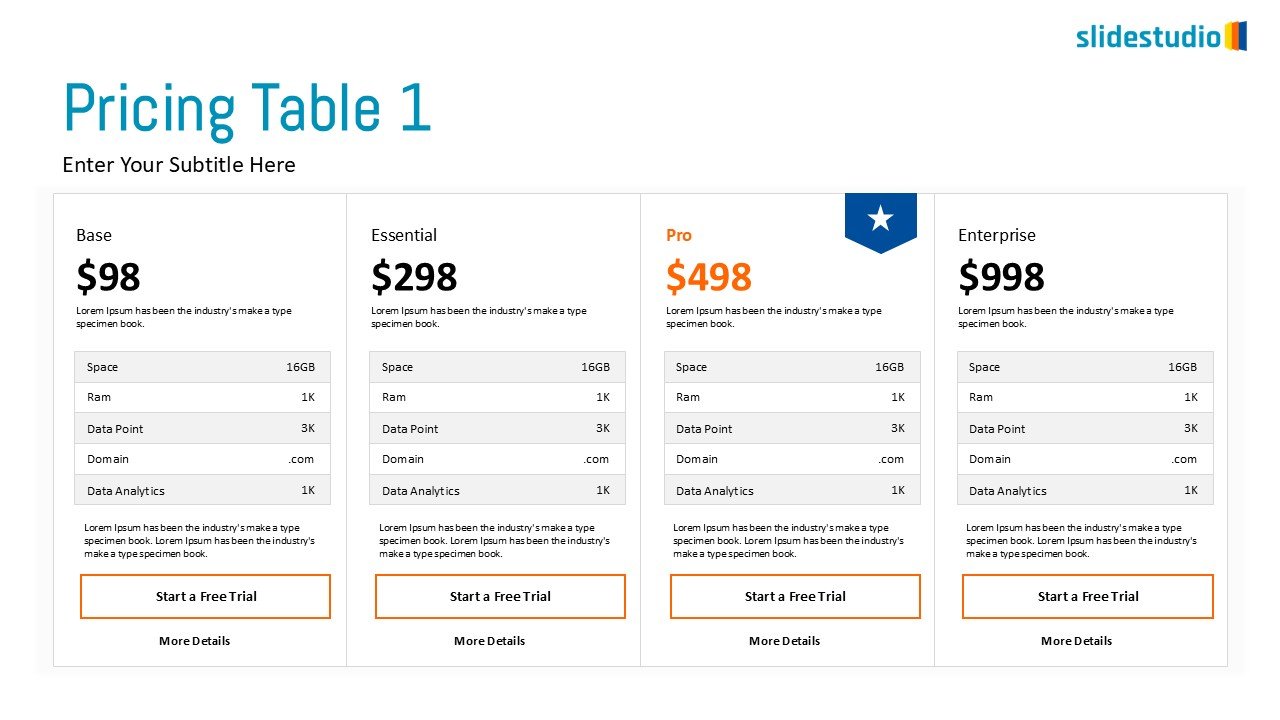The width and height of the screenshot is (1280, 720).
Task: Click the slidestudio logo icon
Action: (x=1235, y=36)
